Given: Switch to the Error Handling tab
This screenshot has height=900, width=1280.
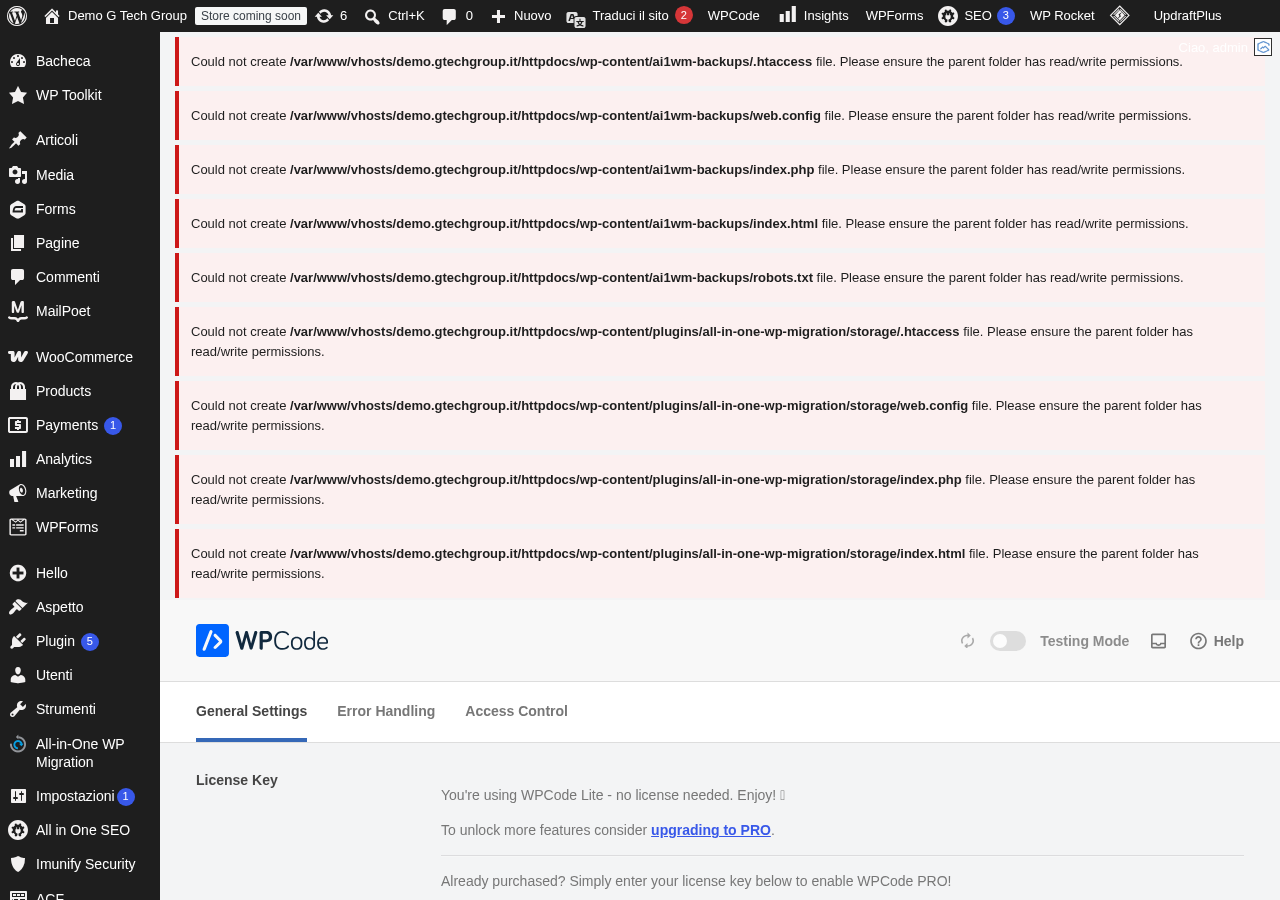Looking at the screenshot, I should tap(386, 711).
